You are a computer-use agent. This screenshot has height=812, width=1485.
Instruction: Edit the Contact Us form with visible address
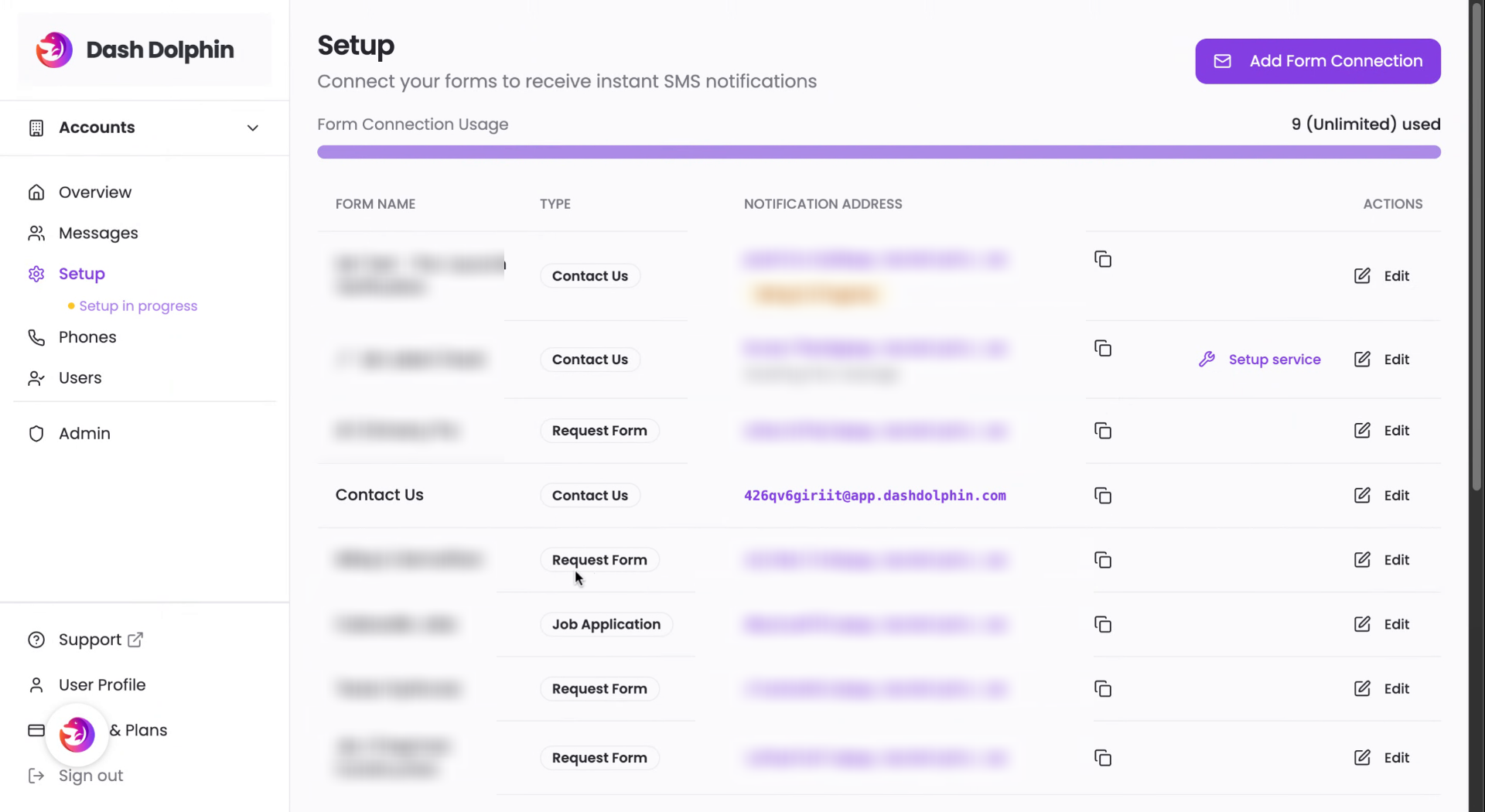click(1381, 495)
